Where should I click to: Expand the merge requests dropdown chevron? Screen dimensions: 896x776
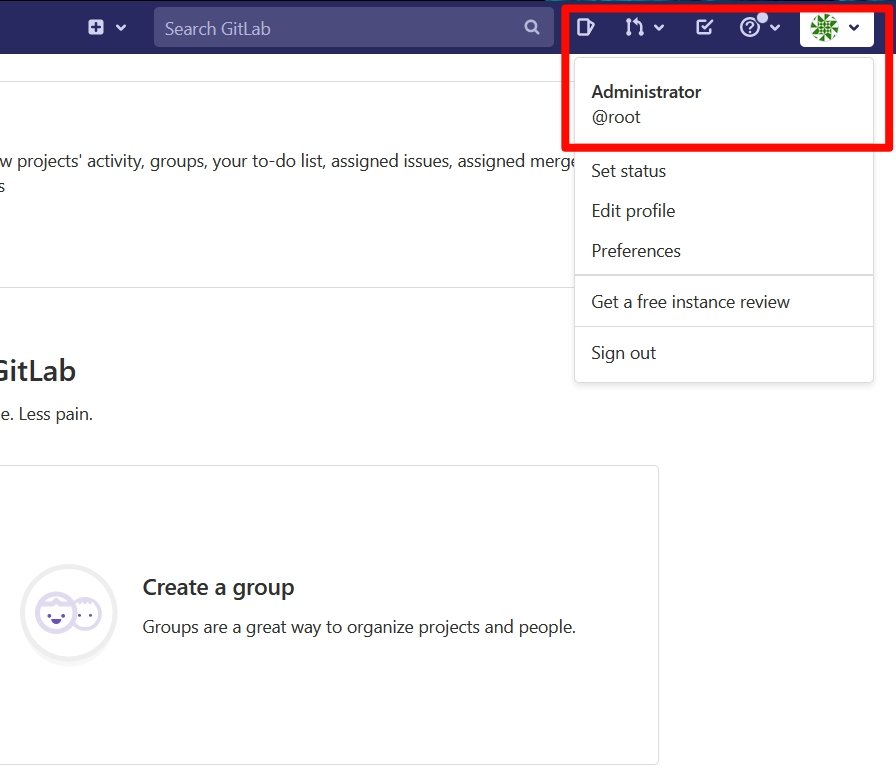click(x=659, y=27)
